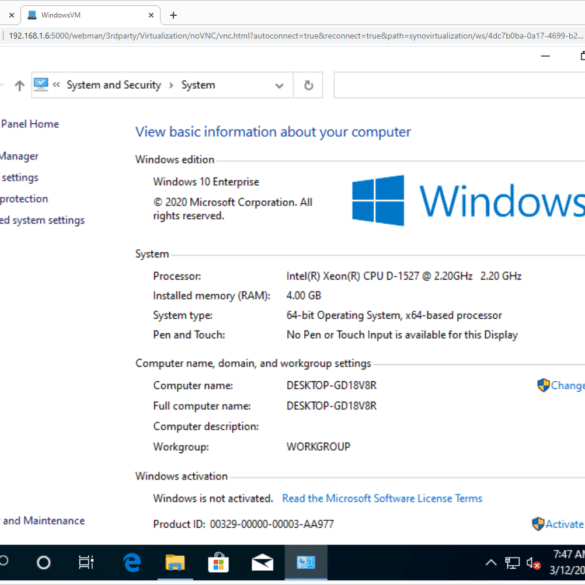Open Task View on taskbar

point(86,562)
